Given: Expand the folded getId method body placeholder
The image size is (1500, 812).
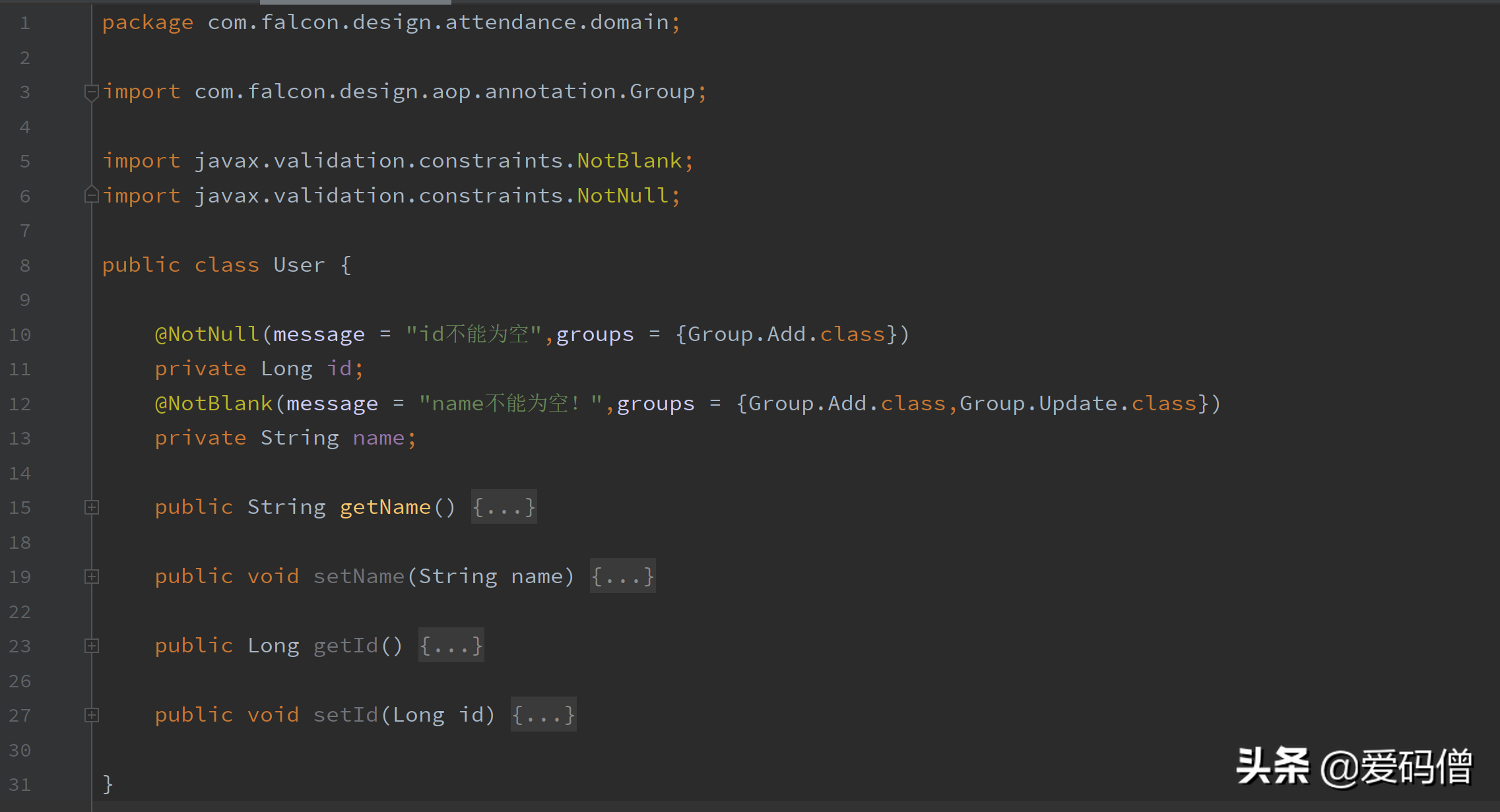Looking at the screenshot, I should click(451, 646).
